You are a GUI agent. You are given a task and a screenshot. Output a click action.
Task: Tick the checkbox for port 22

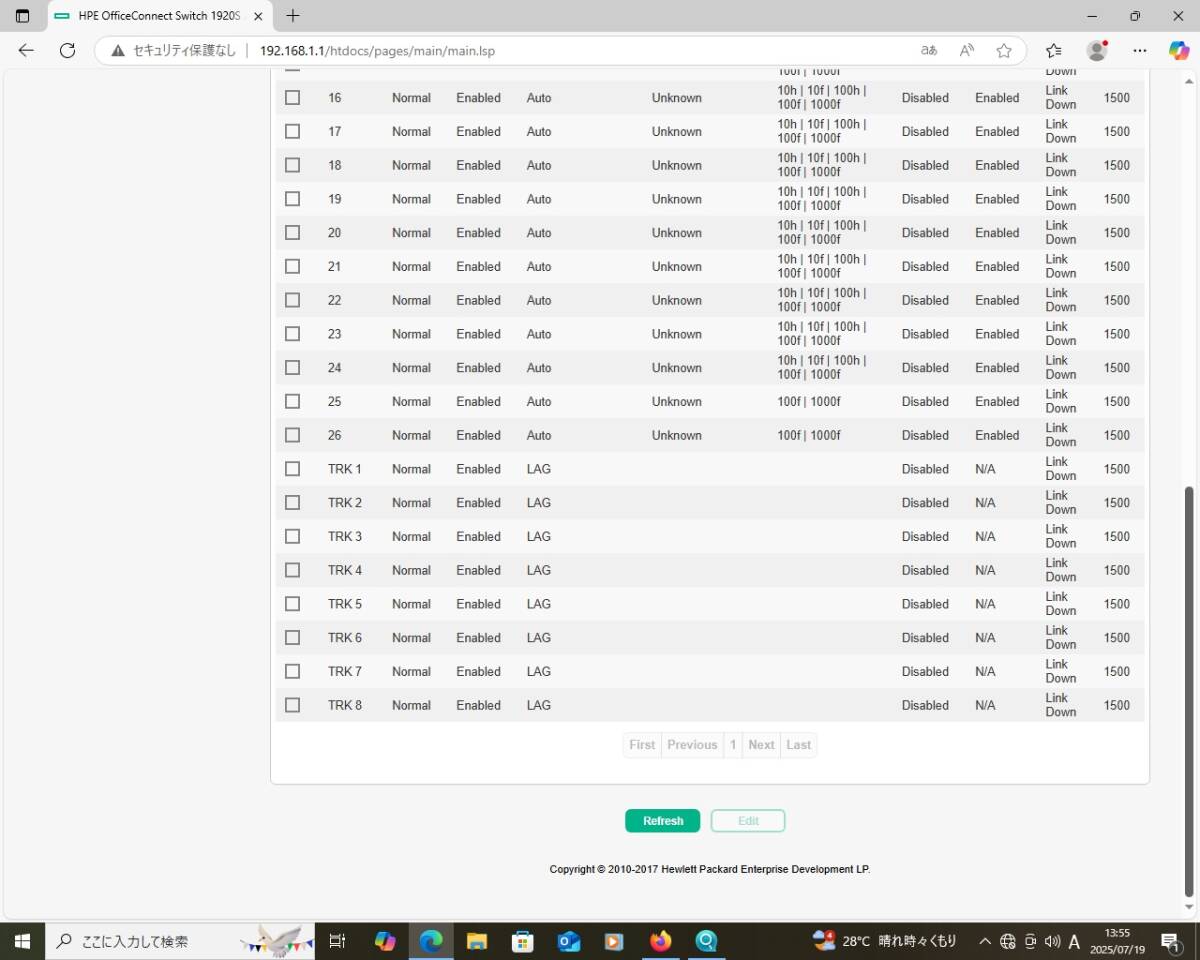292,300
